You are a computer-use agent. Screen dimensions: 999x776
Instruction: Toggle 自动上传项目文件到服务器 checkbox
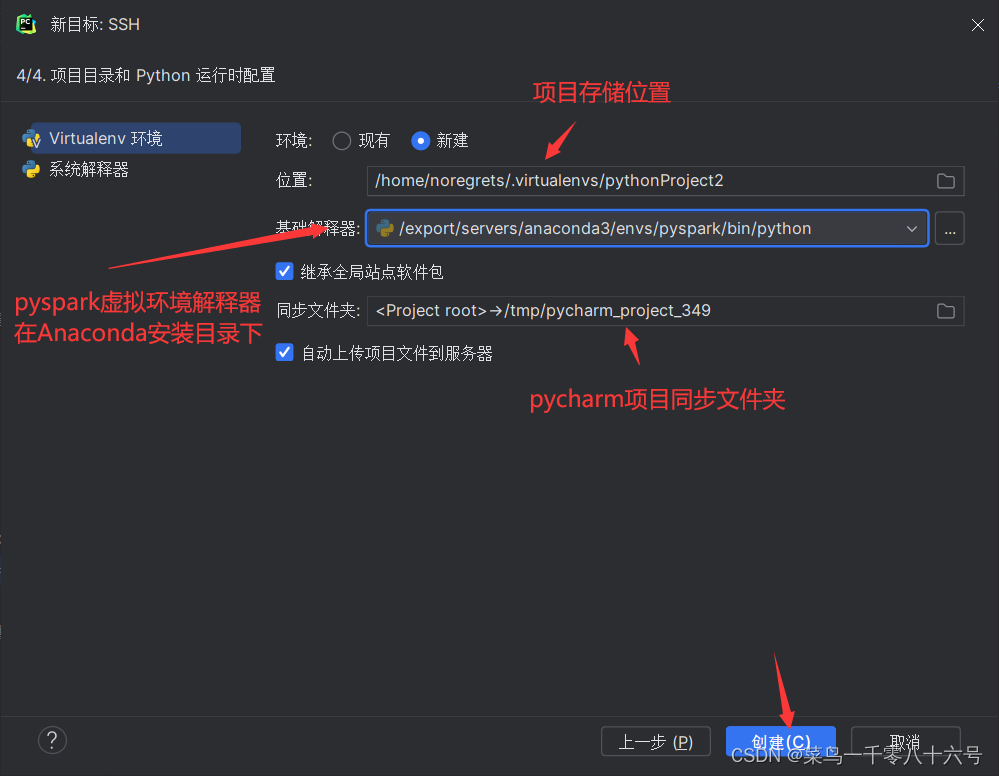pyautogui.click(x=284, y=352)
